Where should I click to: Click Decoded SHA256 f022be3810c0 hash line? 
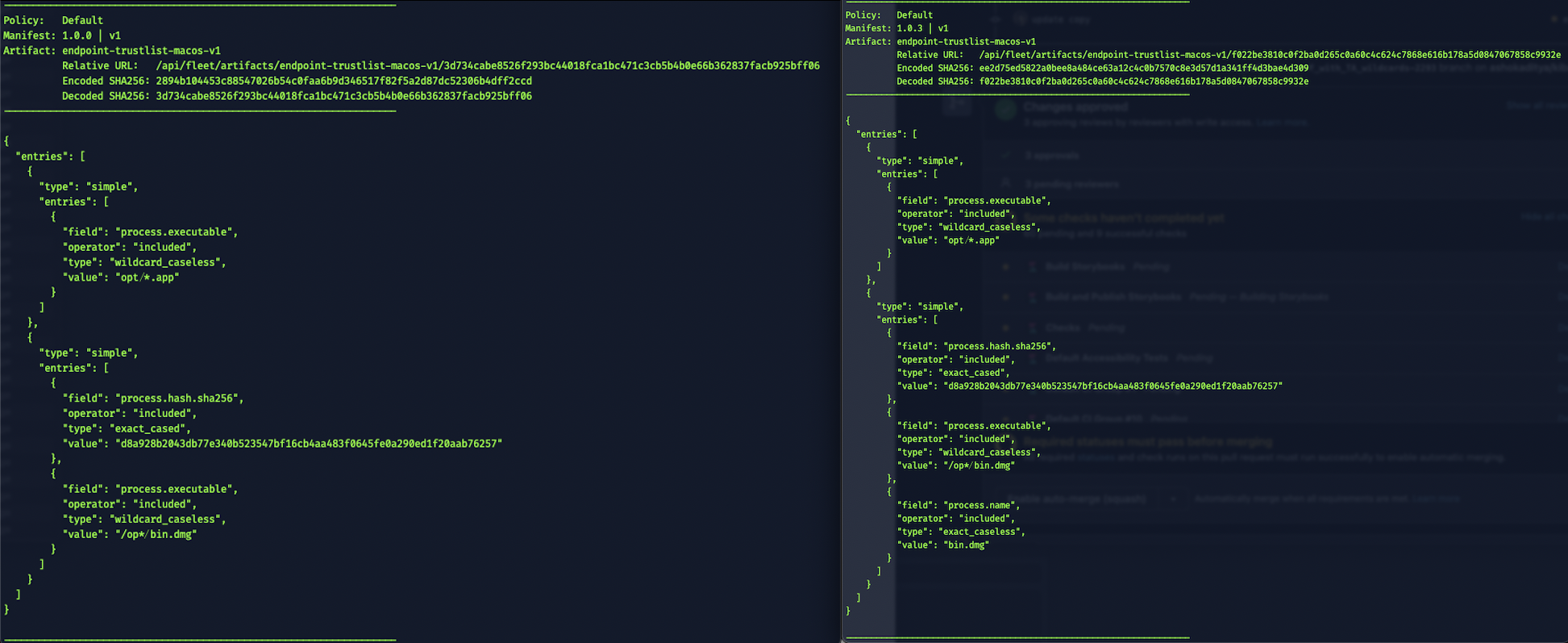click(1103, 81)
